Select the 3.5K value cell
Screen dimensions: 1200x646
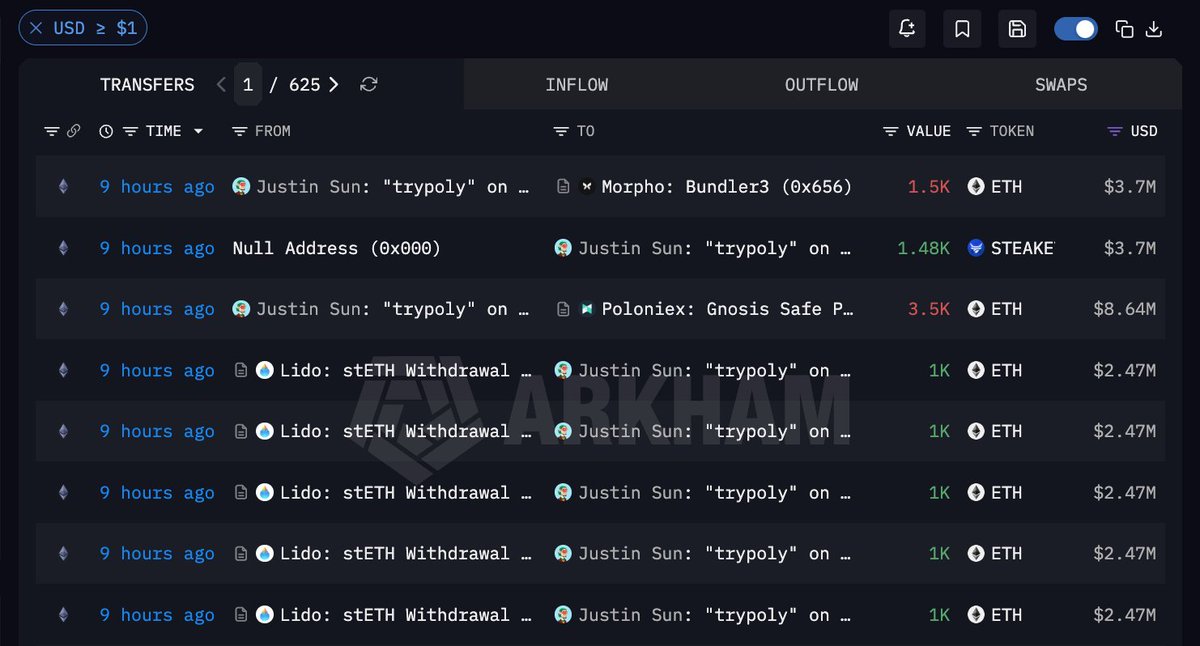tap(929, 309)
